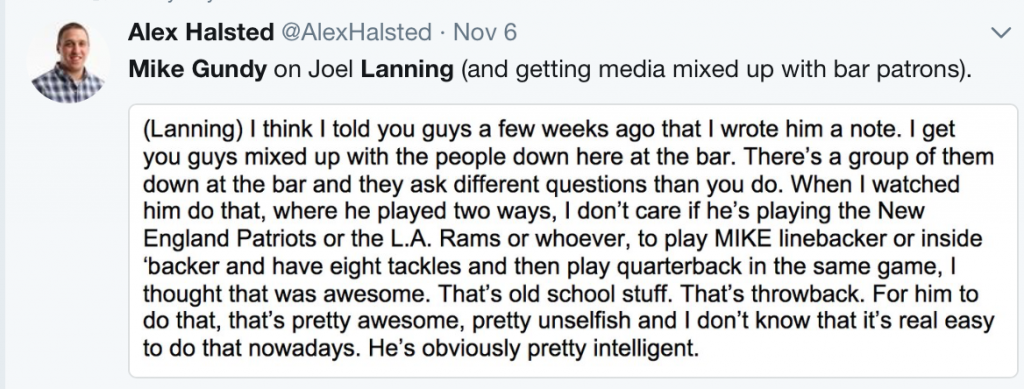Open the Nov 6 tweet timestamp
1024x389 pixels.
pos(485,32)
